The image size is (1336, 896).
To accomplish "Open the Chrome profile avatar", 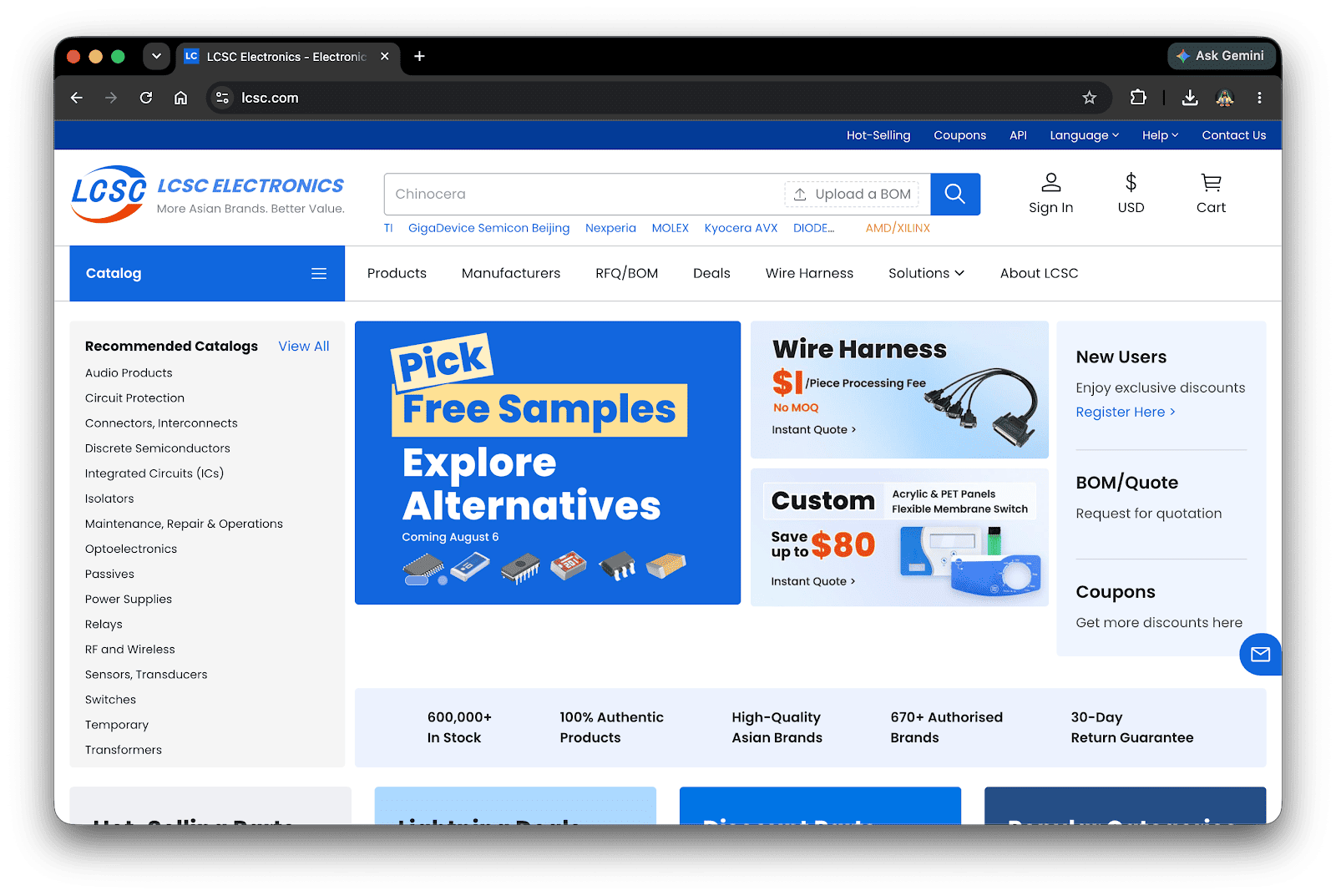I will [1225, 98].
